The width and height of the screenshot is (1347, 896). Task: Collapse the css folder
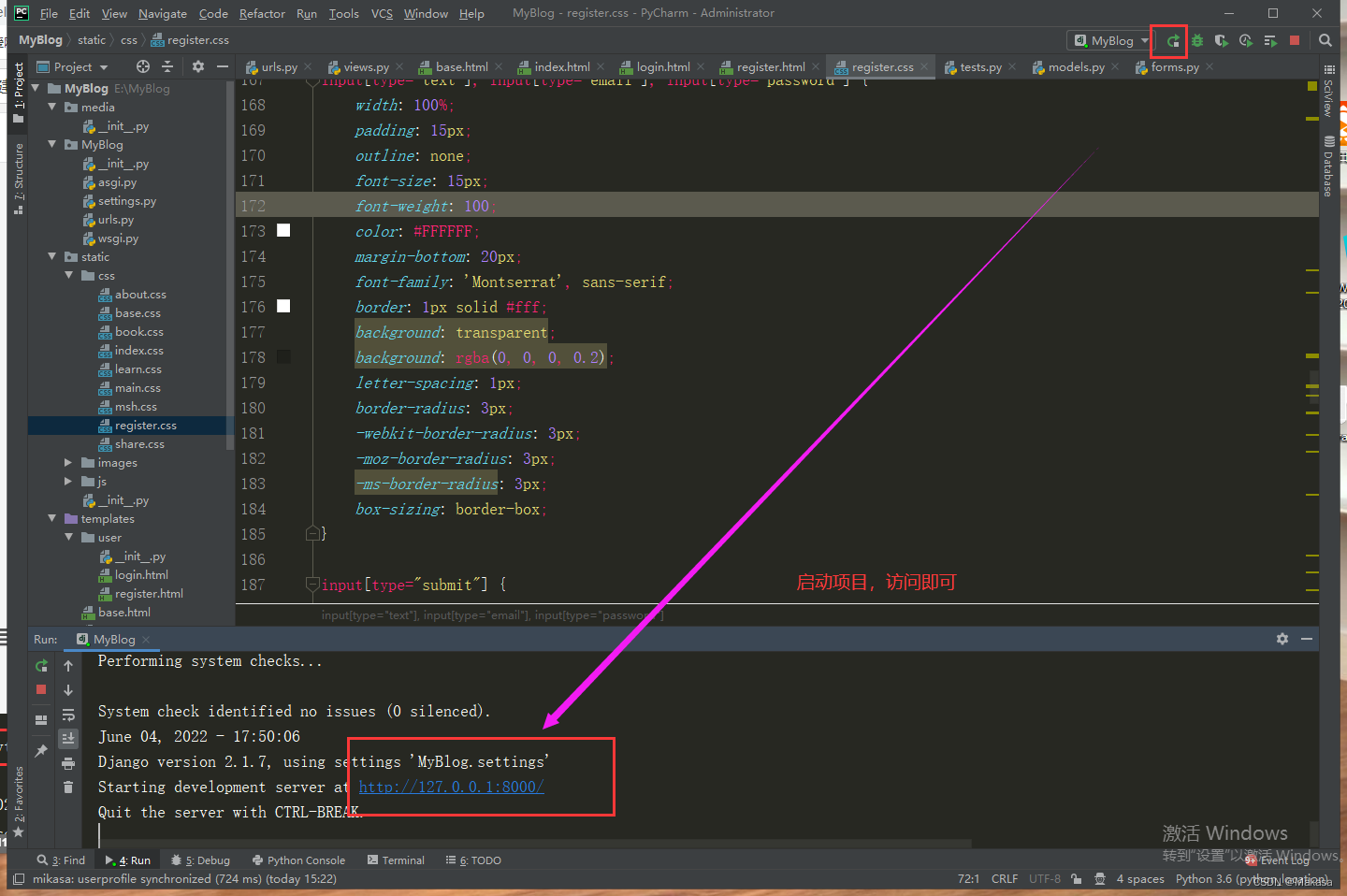pyautogui.click(x=69, y=275)
